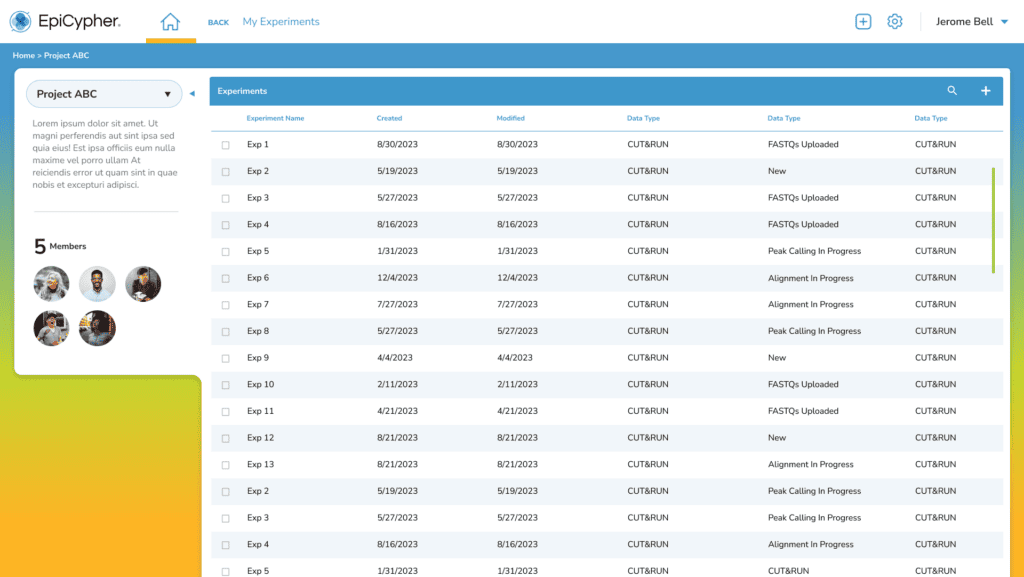Open settings via the gear icon
The height and width of the screenshot is (577, 1024).
click(895, 22)
